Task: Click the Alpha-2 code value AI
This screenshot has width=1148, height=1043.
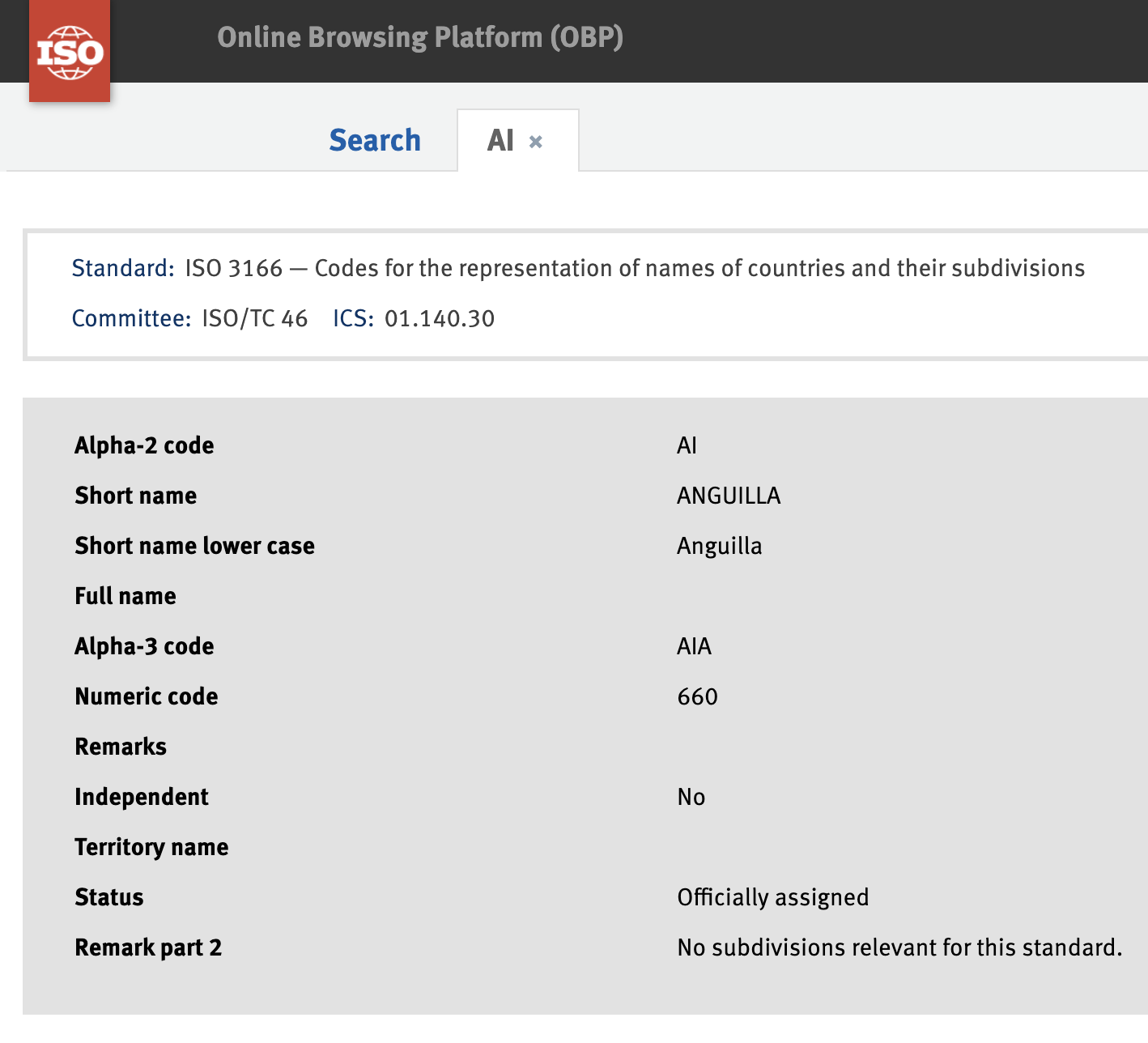Action: (x=687, y=445)
